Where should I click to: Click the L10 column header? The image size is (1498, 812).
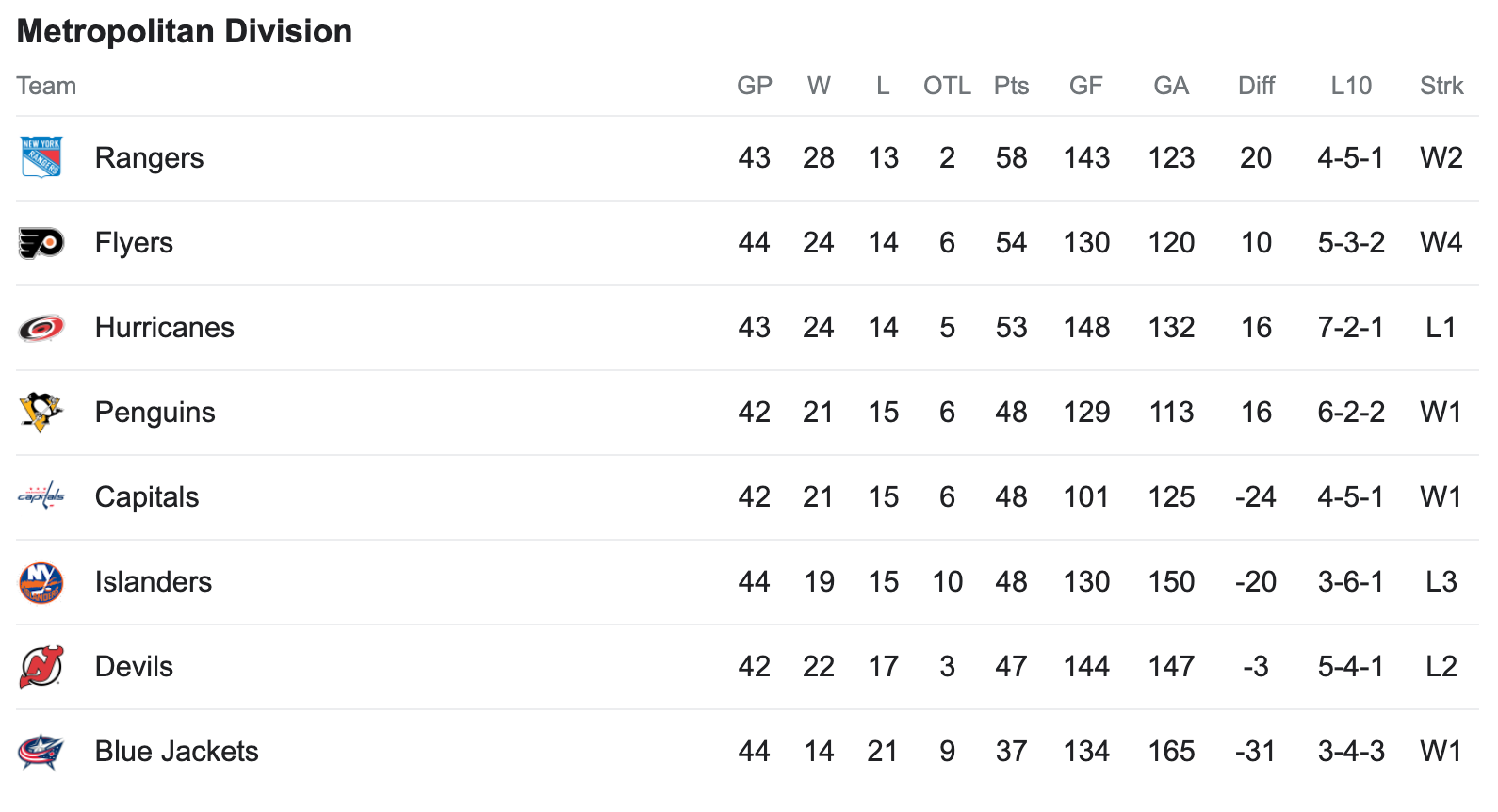[1351, 86]
